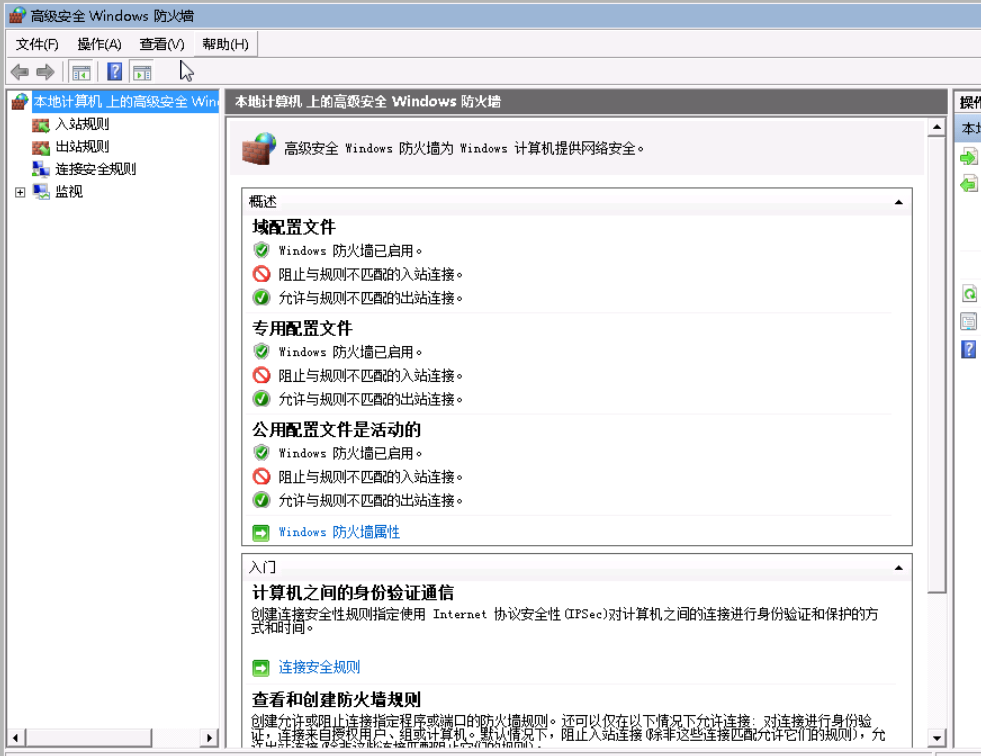Click the import policy green arrow icon in action pane

(968, 156)
